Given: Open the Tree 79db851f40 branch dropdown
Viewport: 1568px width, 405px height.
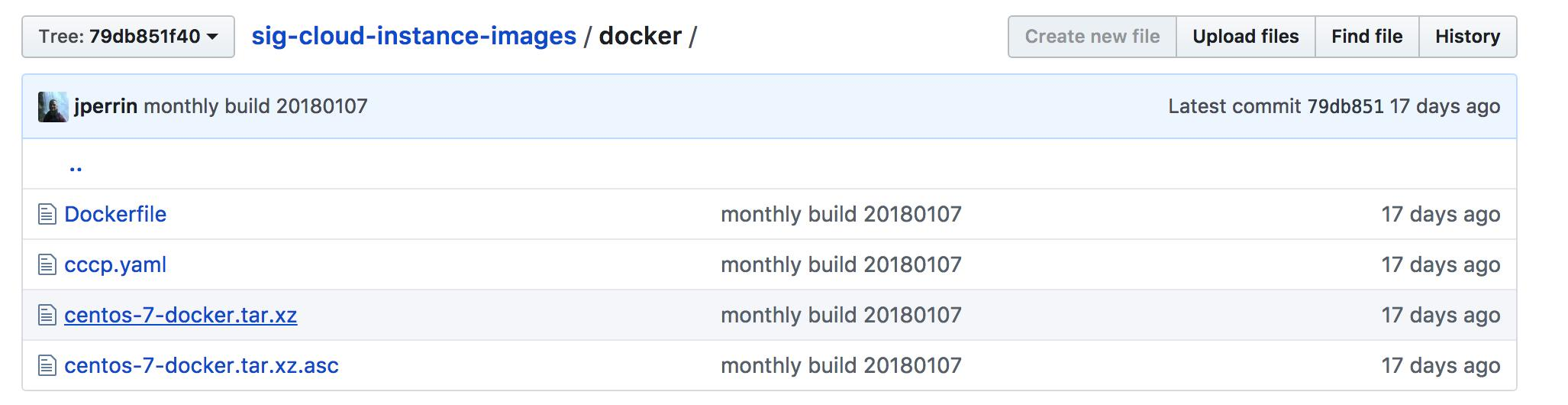Looking at the screenshot, I should click(x=128, y=37).
